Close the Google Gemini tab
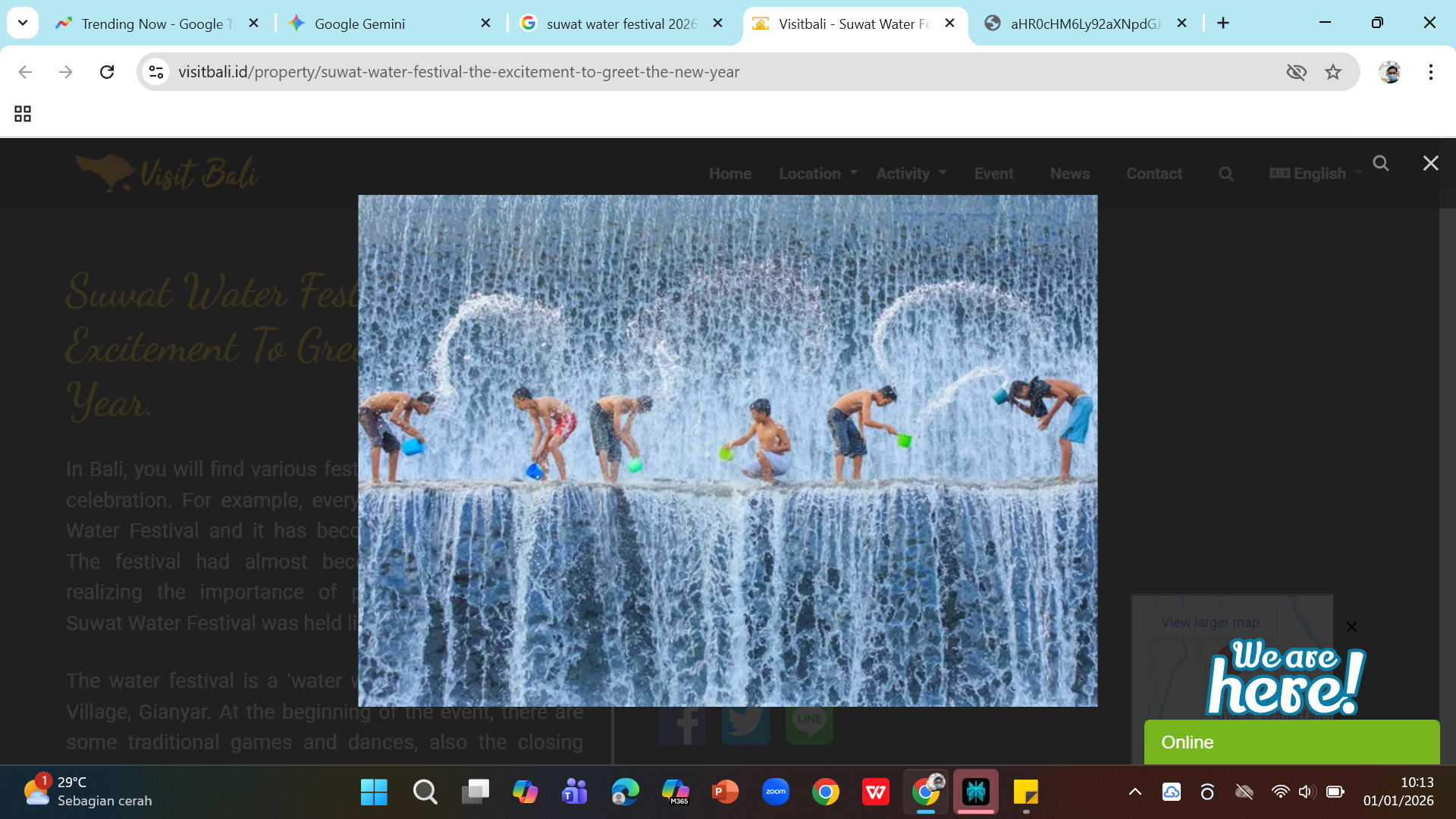The image size is (1456, 819). coord(486,24)
